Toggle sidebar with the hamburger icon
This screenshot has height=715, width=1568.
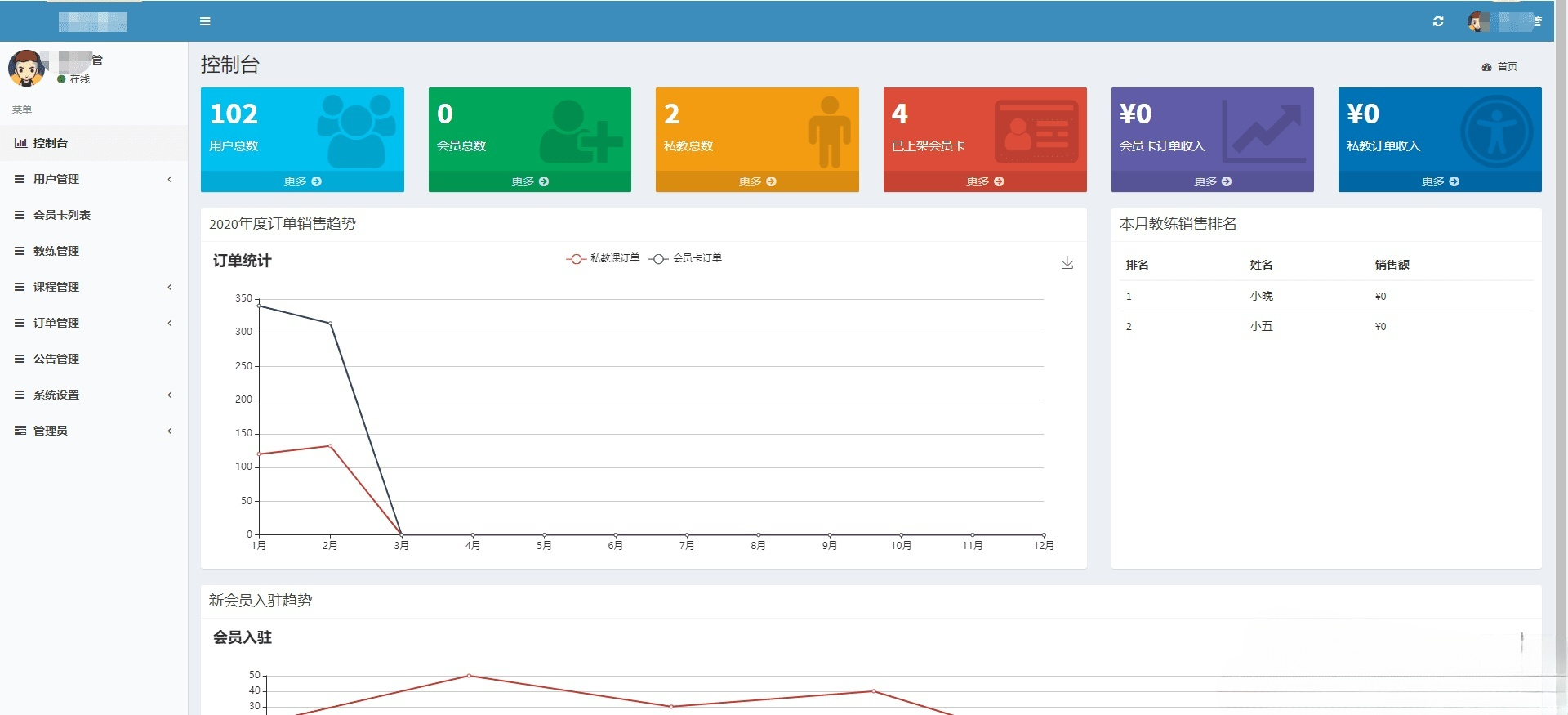(205, 21)
